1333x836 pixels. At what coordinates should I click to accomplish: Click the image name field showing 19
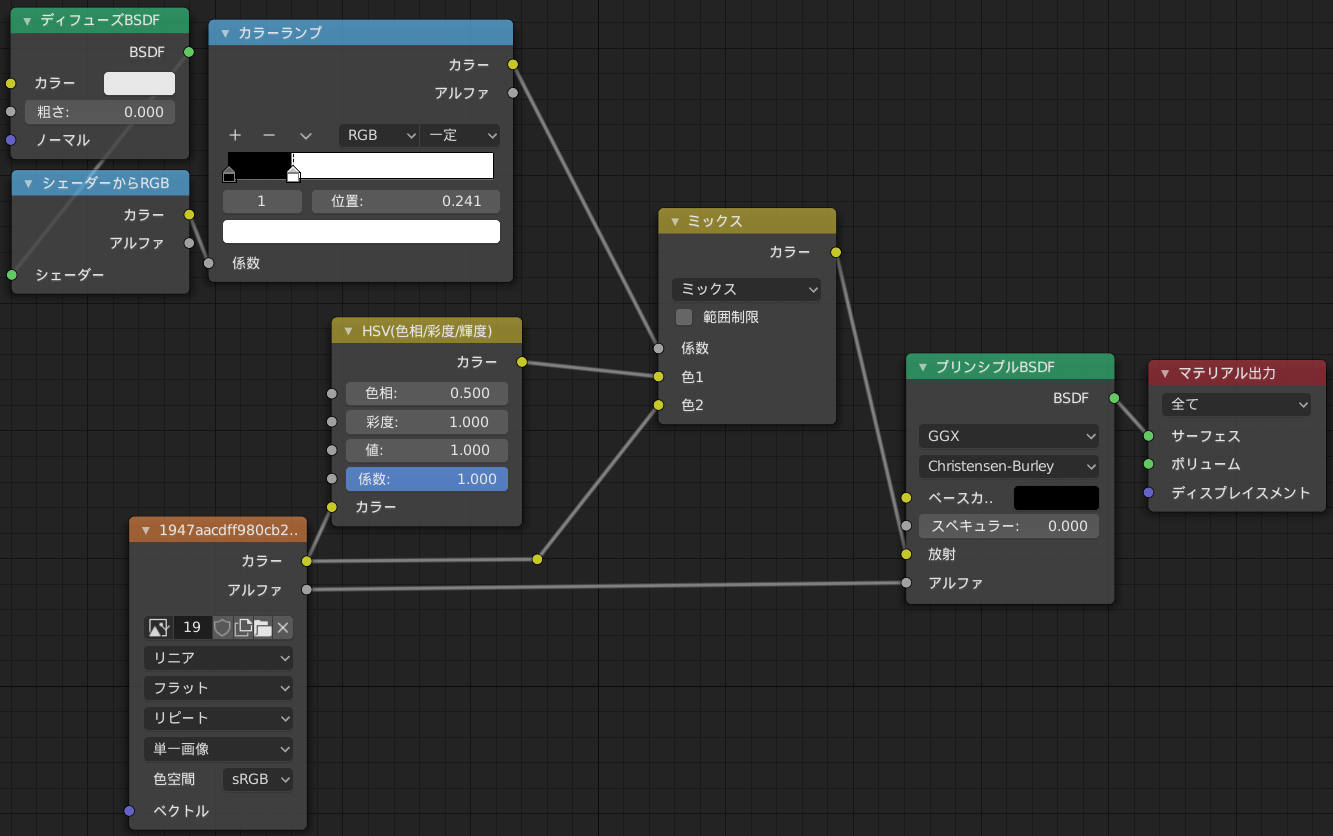click(192, 628)
